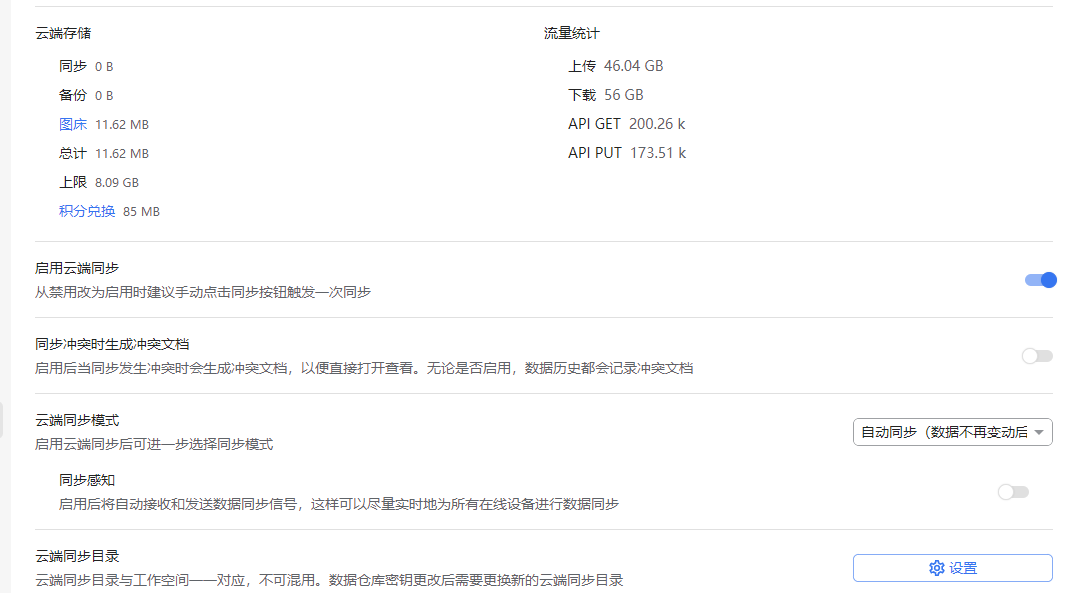Disable the 启用云端同步 toggle
Screen dimensions: 1071x593
point(1040,280)
